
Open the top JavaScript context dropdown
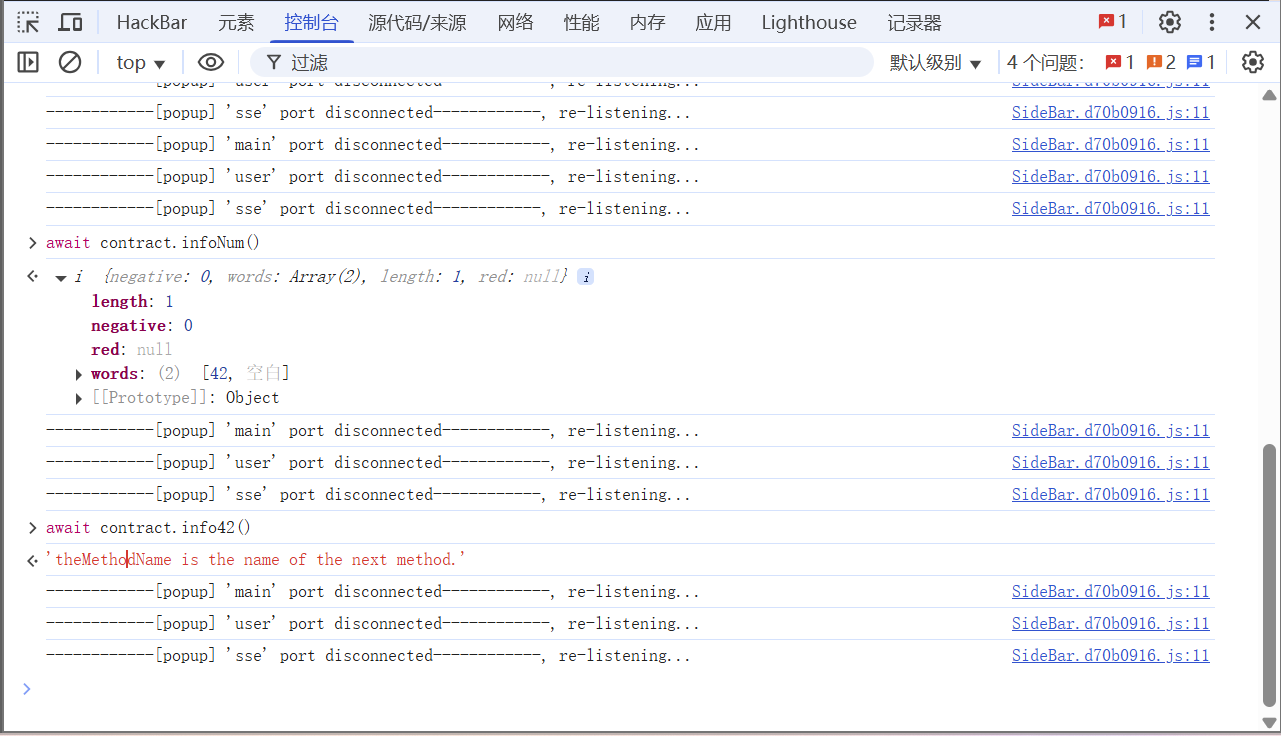tap(140, 62)
